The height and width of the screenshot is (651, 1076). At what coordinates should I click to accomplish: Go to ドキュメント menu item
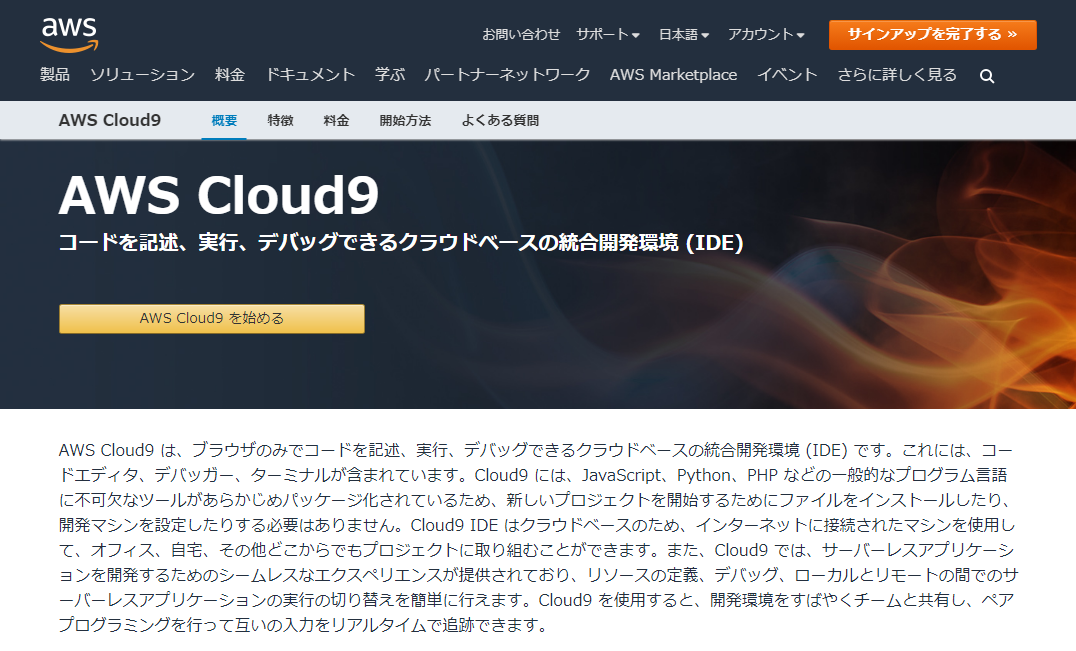pyautogui.click(x=310, y=75)
